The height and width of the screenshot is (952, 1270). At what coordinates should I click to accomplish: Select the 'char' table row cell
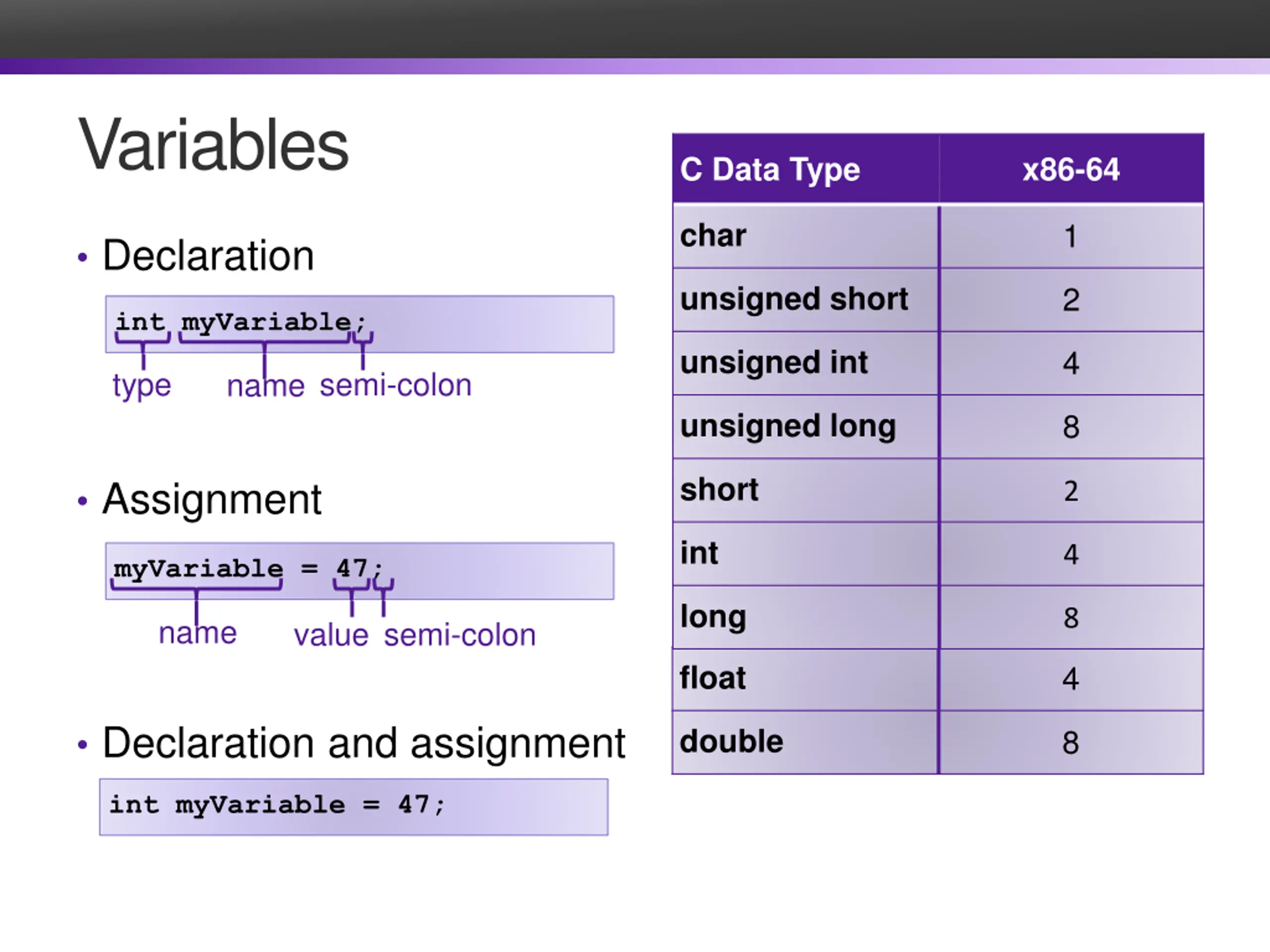[806, 236]
